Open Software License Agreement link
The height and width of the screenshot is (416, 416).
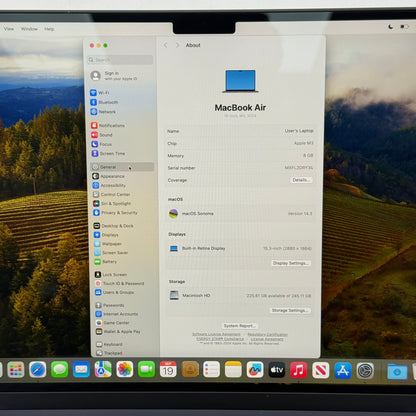tap(216, 334)
